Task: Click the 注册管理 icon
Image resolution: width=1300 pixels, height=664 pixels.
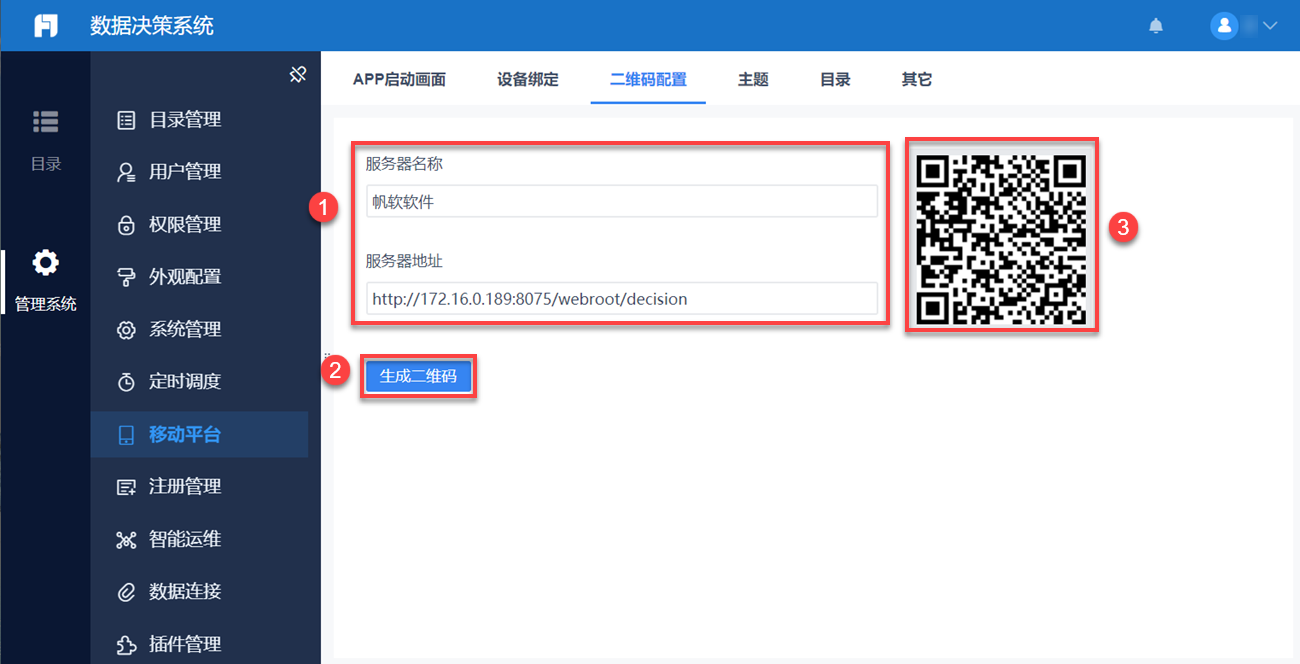Action: tap(126, 487)
